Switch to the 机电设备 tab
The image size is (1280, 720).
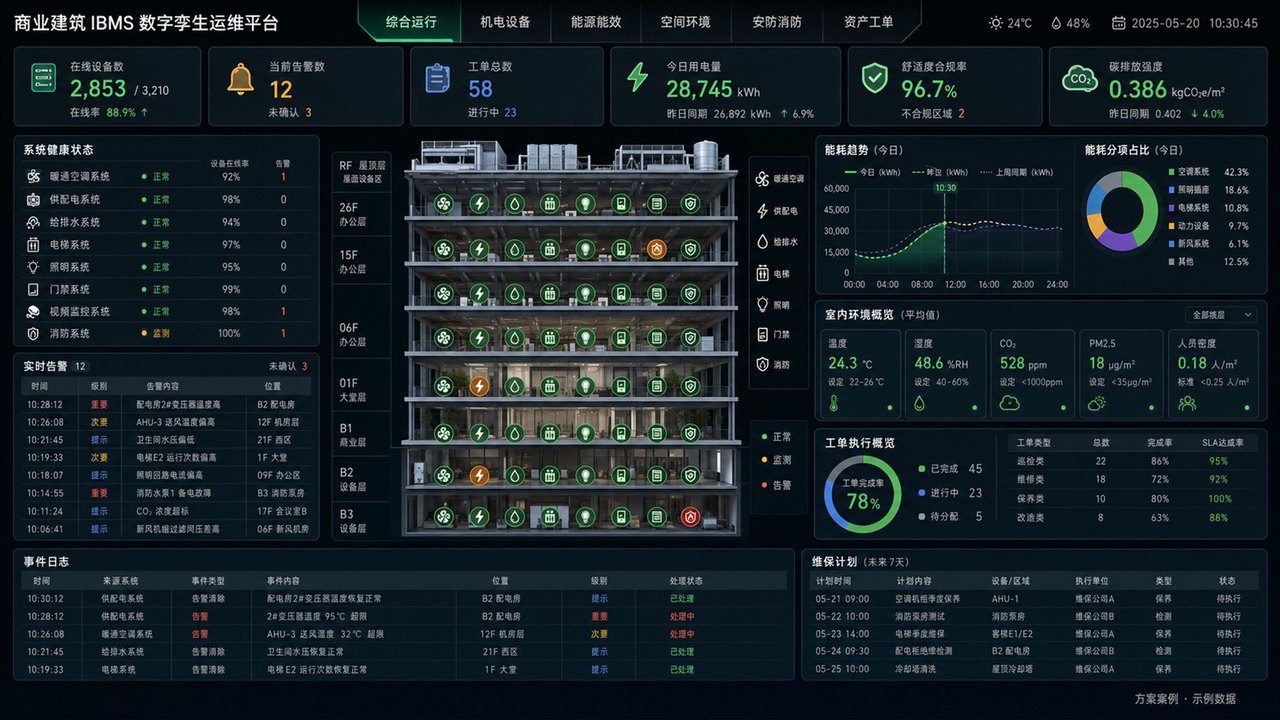click(505, 22)
